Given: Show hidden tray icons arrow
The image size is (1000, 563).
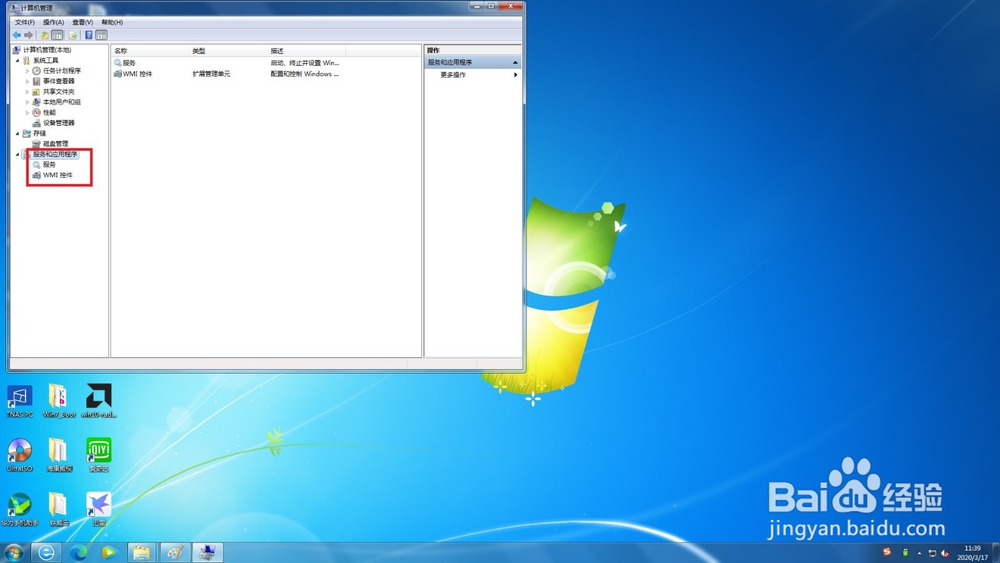Looking at the screenshot, I should [x=919, y=553].
